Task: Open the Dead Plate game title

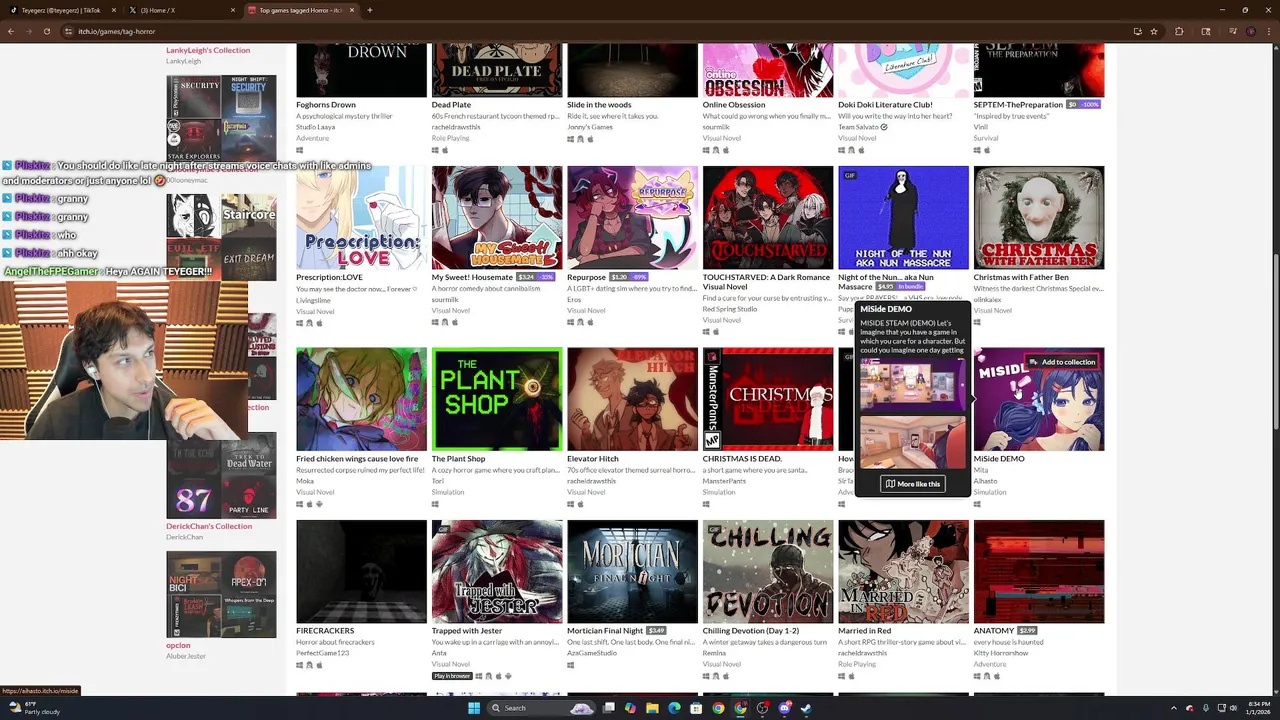Action: coord(451,104)
